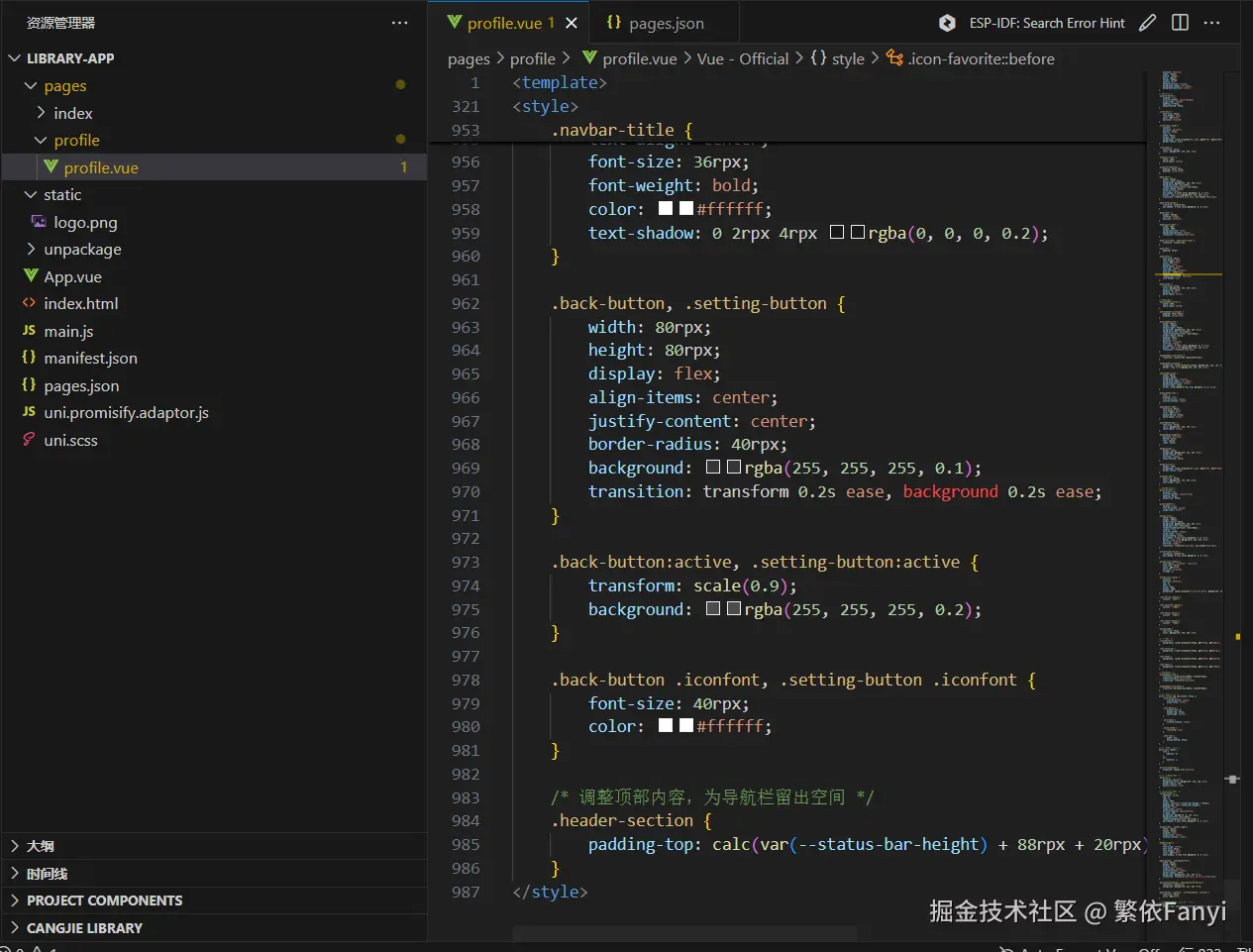Click the JS icon beside main.js

29,331
